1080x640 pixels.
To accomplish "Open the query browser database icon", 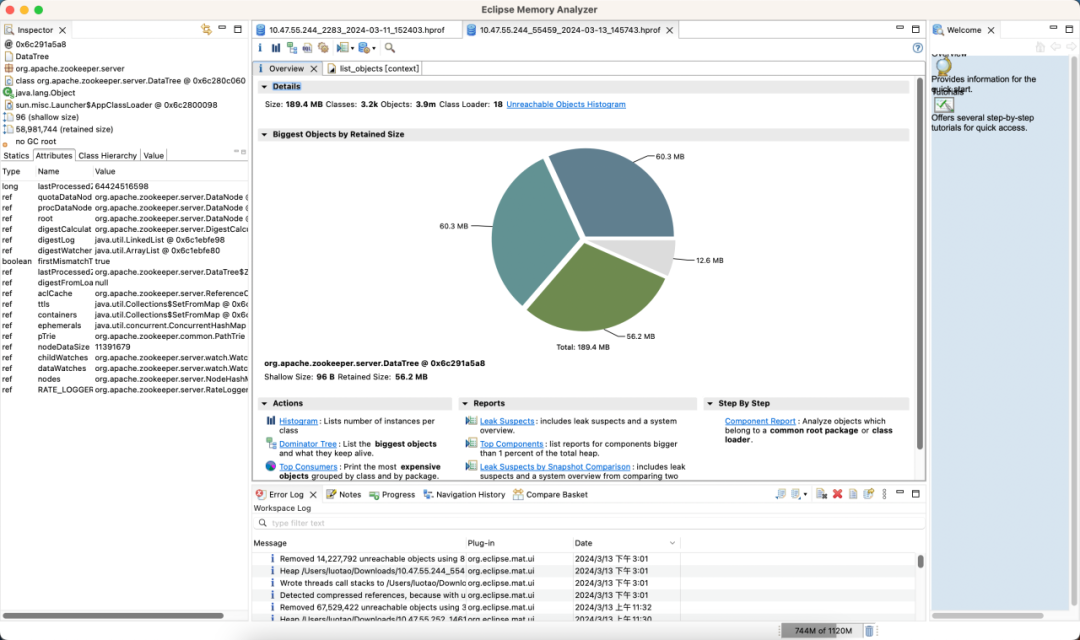I will 364,48.
